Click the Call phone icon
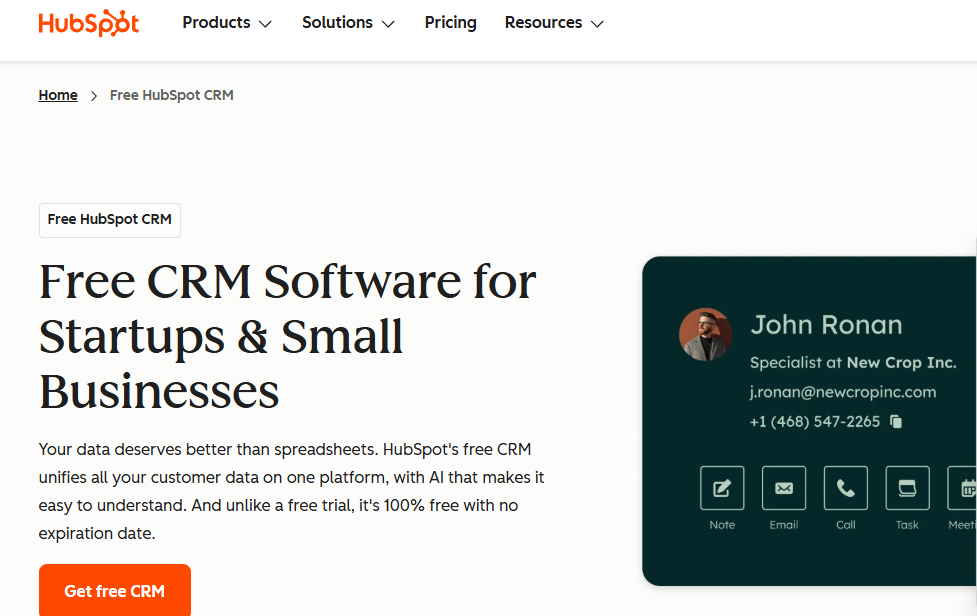 point(846,488)
